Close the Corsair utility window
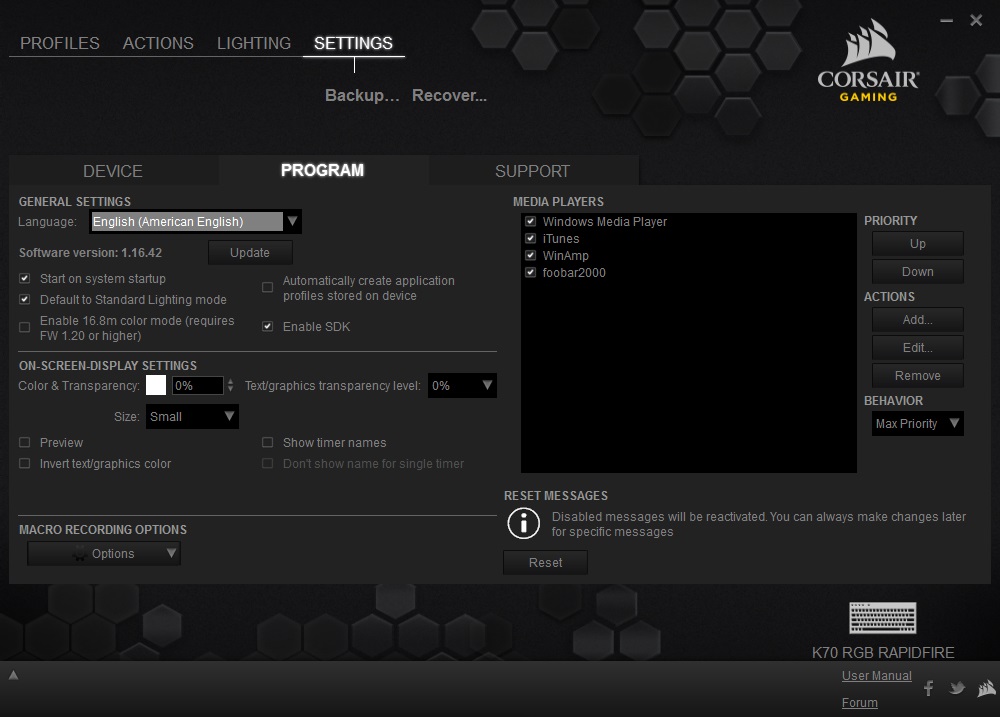 (x=976, y=20)
